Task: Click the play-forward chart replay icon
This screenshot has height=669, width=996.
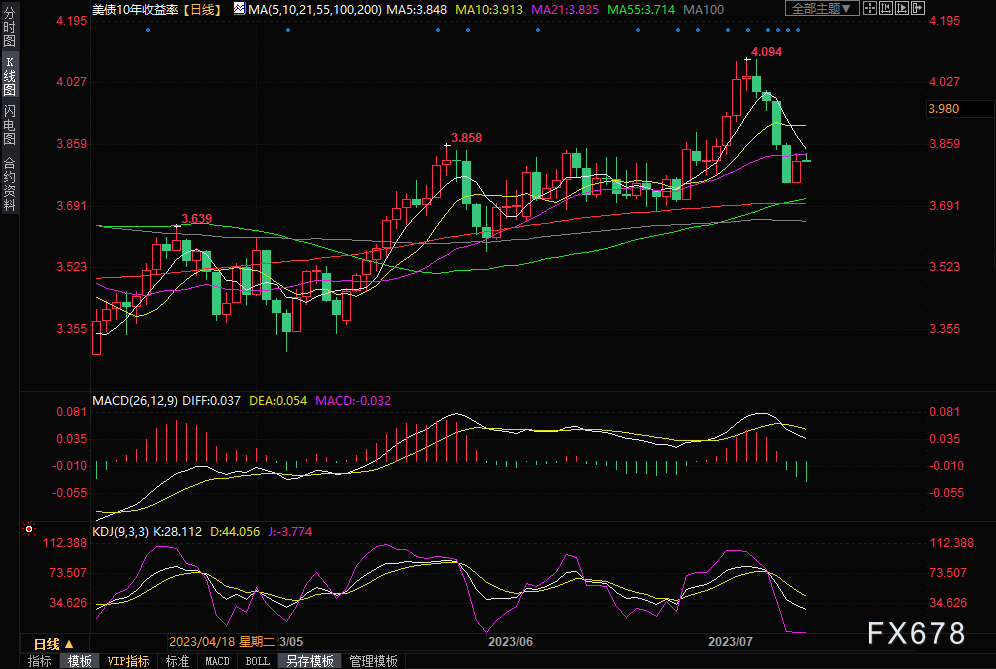Action: point(902,8)
